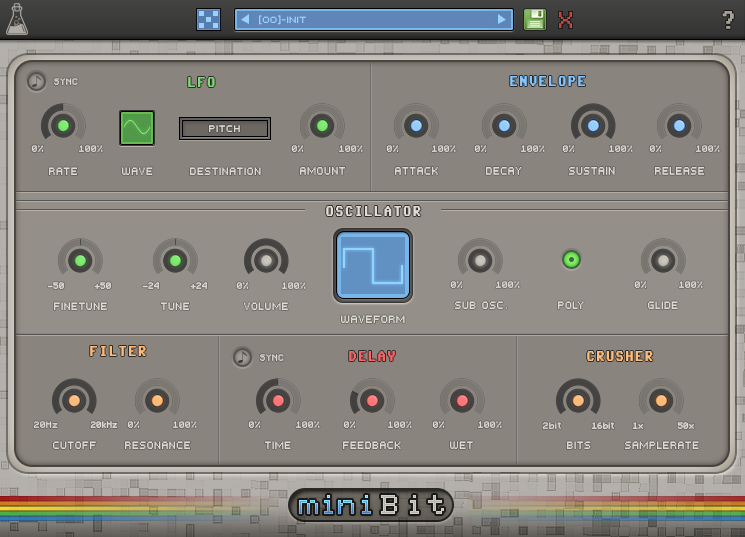Click the green LFO sine wave icon

[137, 128]
